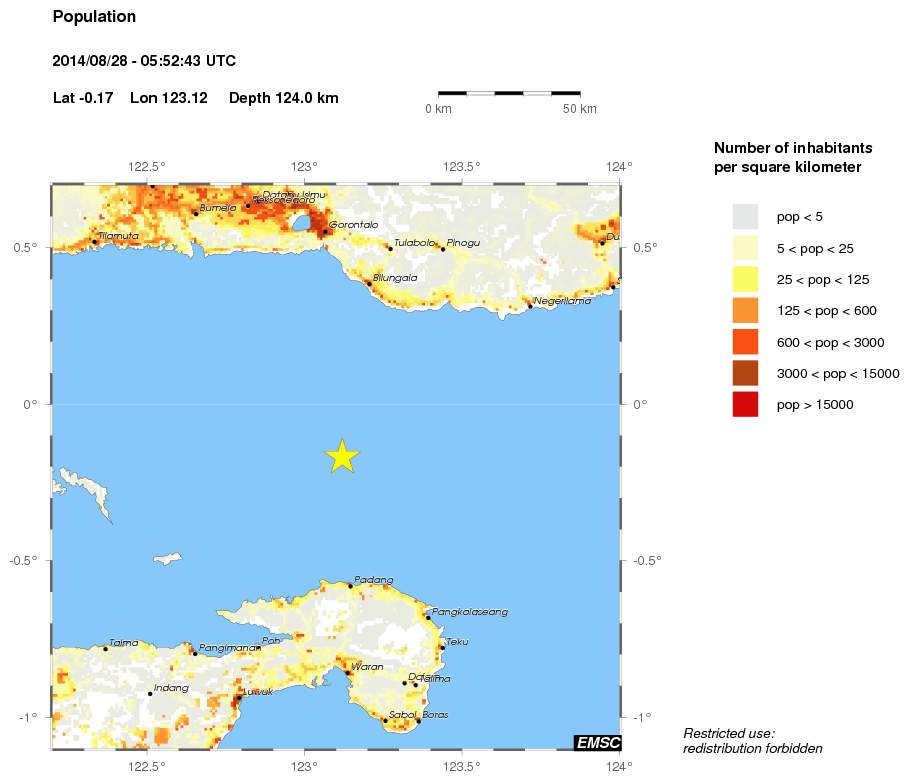Viewport: 910px width, 781px height.
Task: Click the 'Bumela' city label
Action: [x=218, y=208]
